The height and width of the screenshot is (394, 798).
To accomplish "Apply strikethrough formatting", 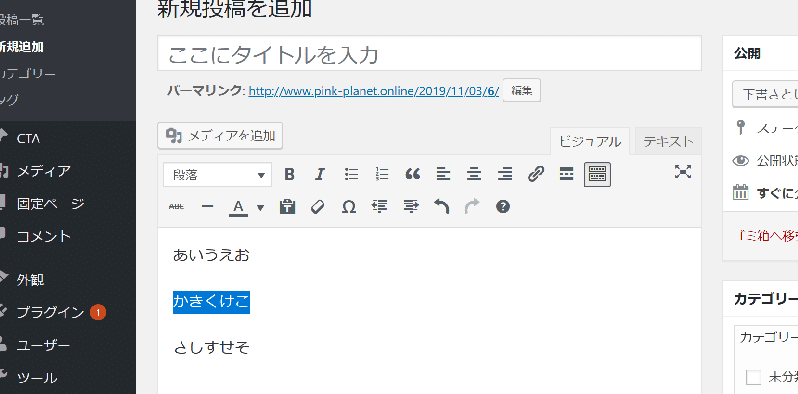I will (176, 207).
